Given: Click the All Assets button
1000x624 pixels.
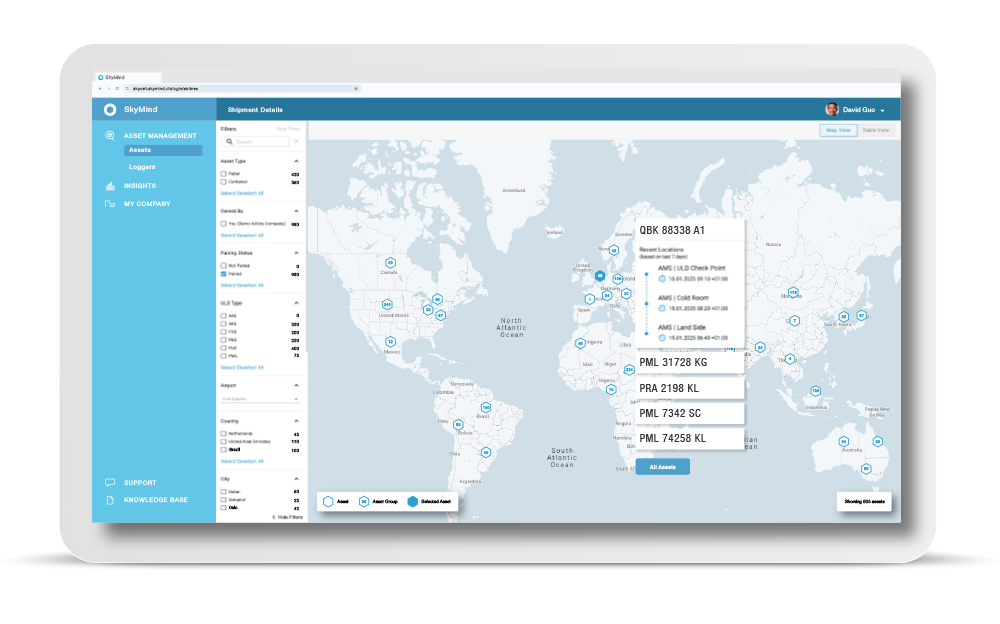Looking at the screenshot, I should 662,467.
